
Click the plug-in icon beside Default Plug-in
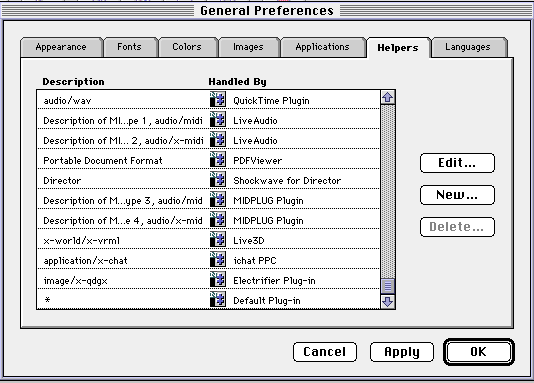(x=218, y=300)
